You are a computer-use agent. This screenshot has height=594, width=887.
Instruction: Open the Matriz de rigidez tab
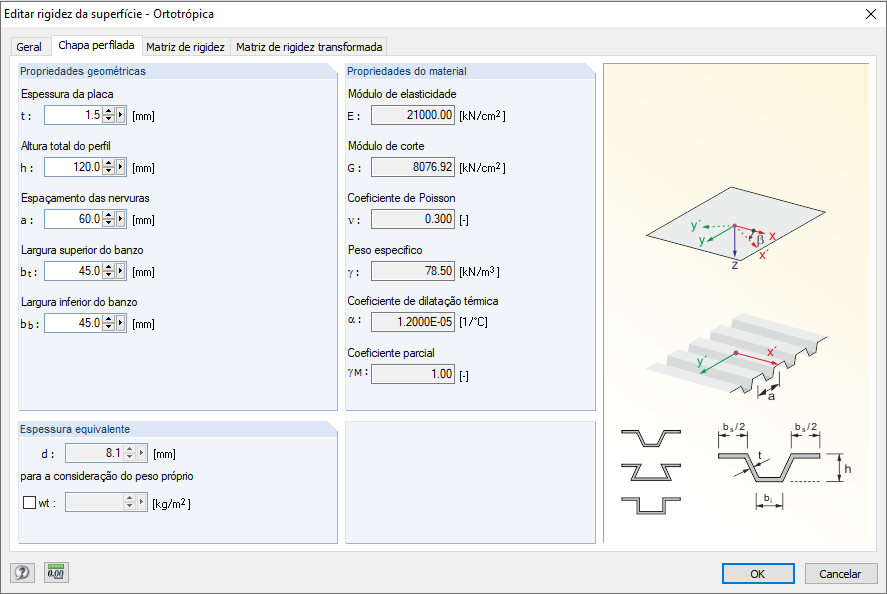(x=186, y=46)
